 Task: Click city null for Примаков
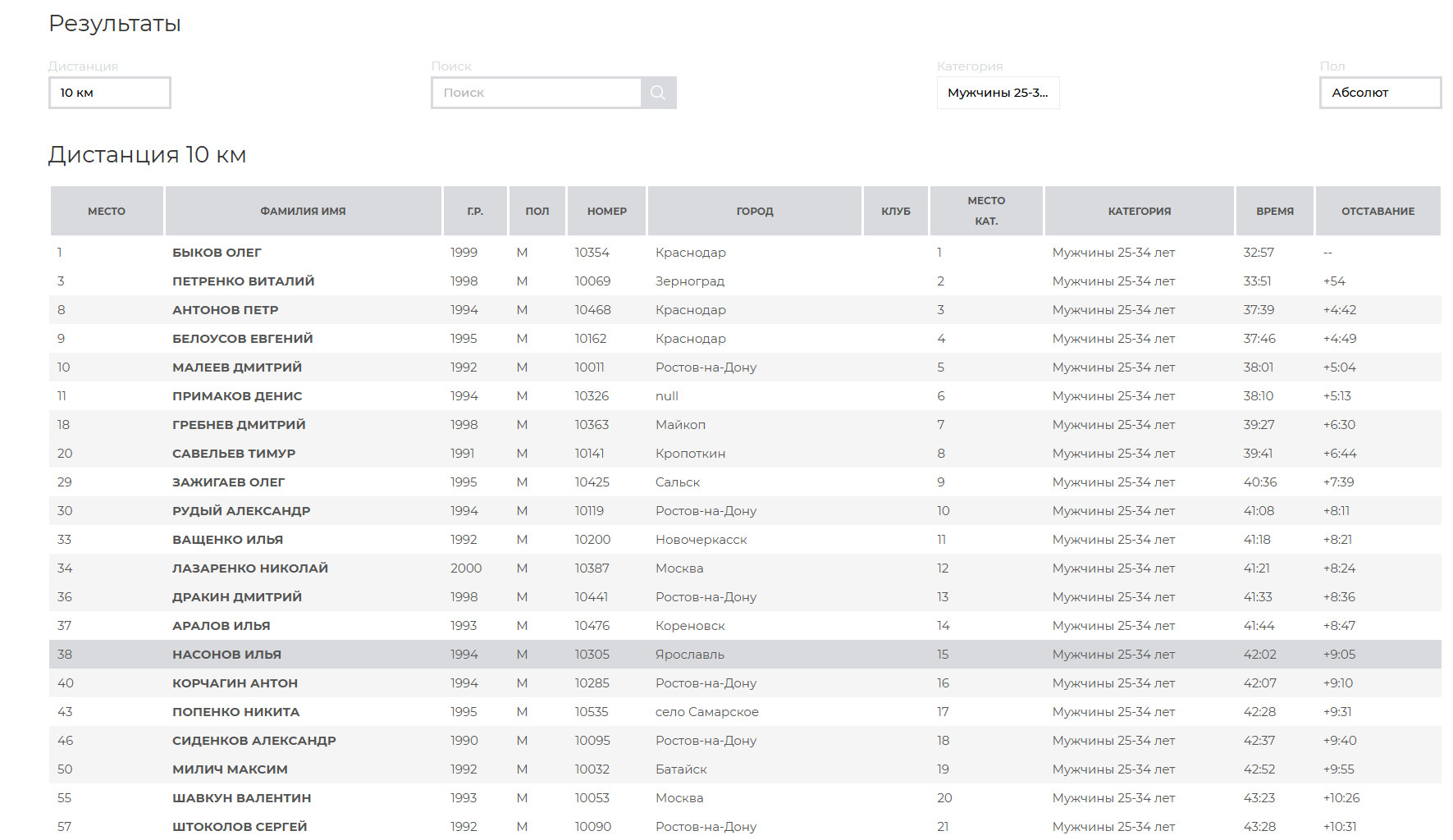coord(666,396)
